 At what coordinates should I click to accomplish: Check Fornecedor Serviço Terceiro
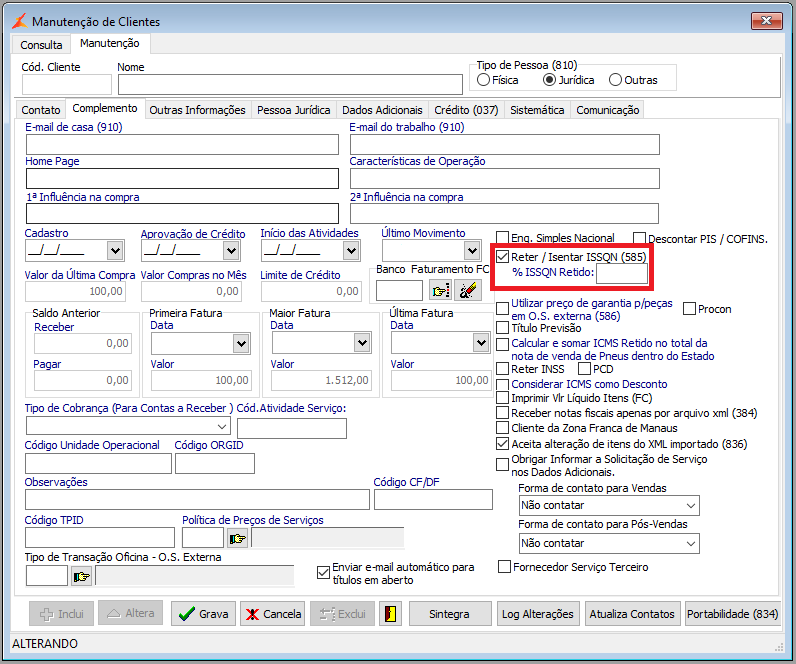click(x=504, y=567)
